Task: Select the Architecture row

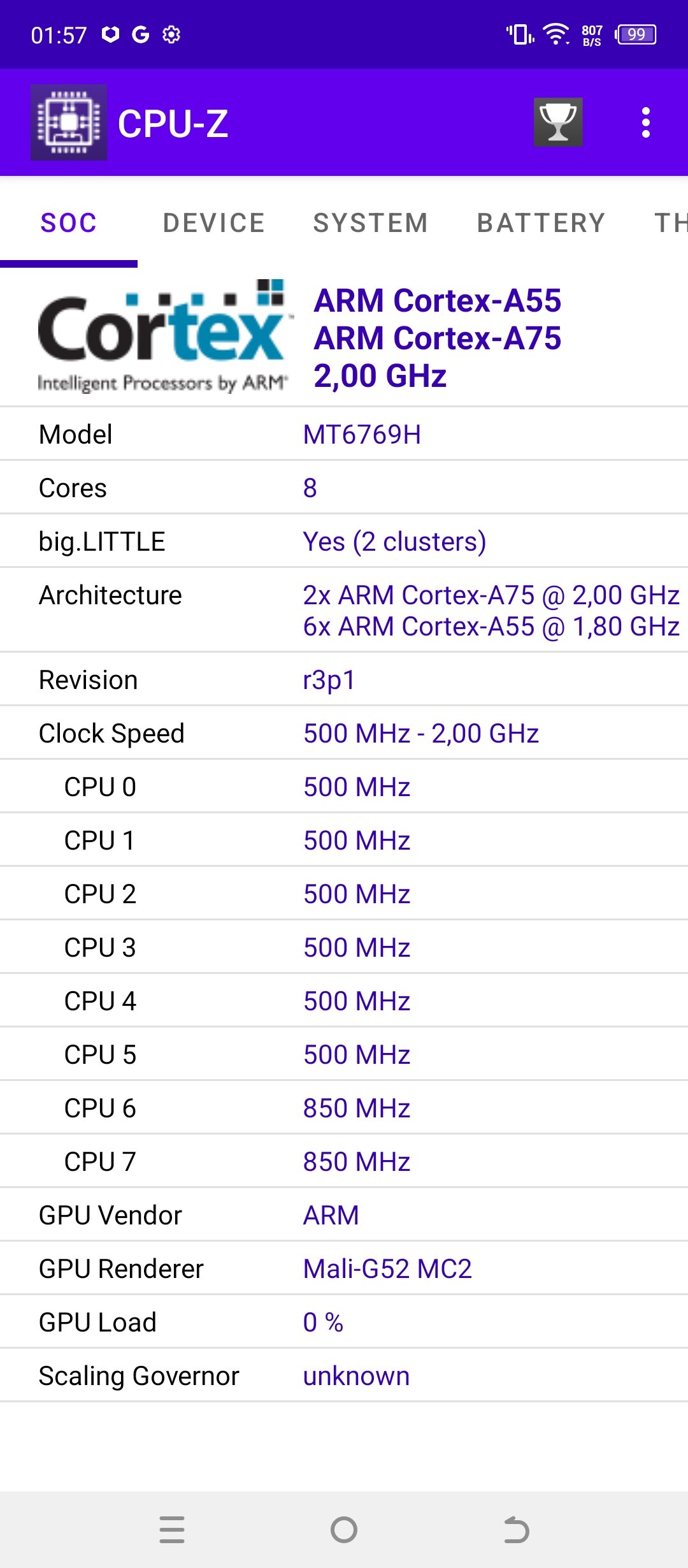Action: click(344, 610)
